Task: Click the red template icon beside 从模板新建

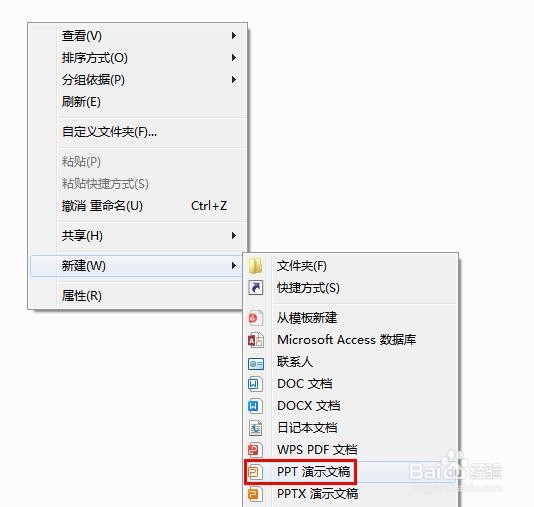Action: coord(255,318)
